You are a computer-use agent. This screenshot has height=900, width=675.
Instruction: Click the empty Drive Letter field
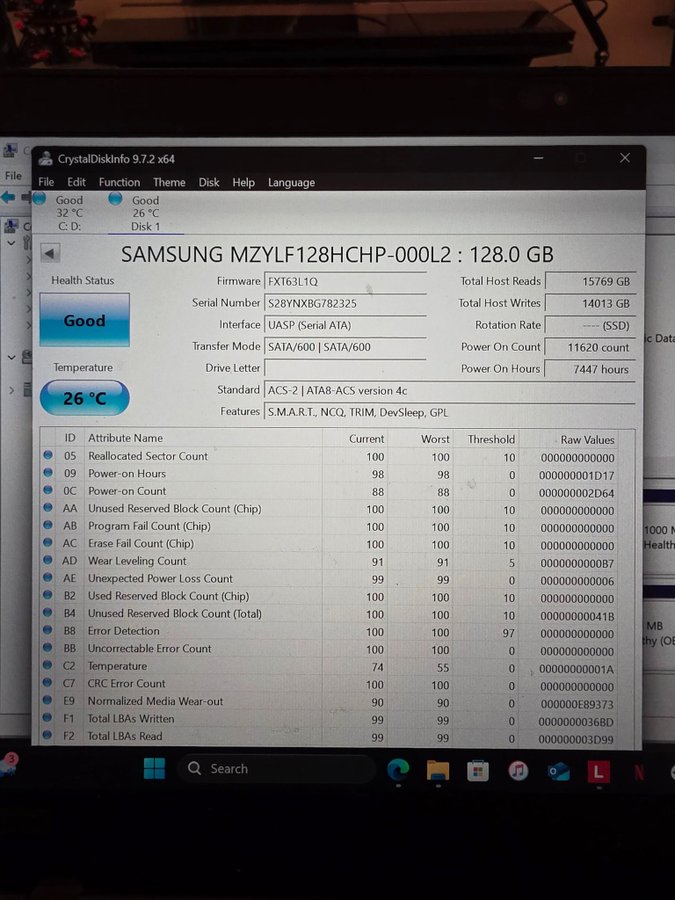(345, 368)
